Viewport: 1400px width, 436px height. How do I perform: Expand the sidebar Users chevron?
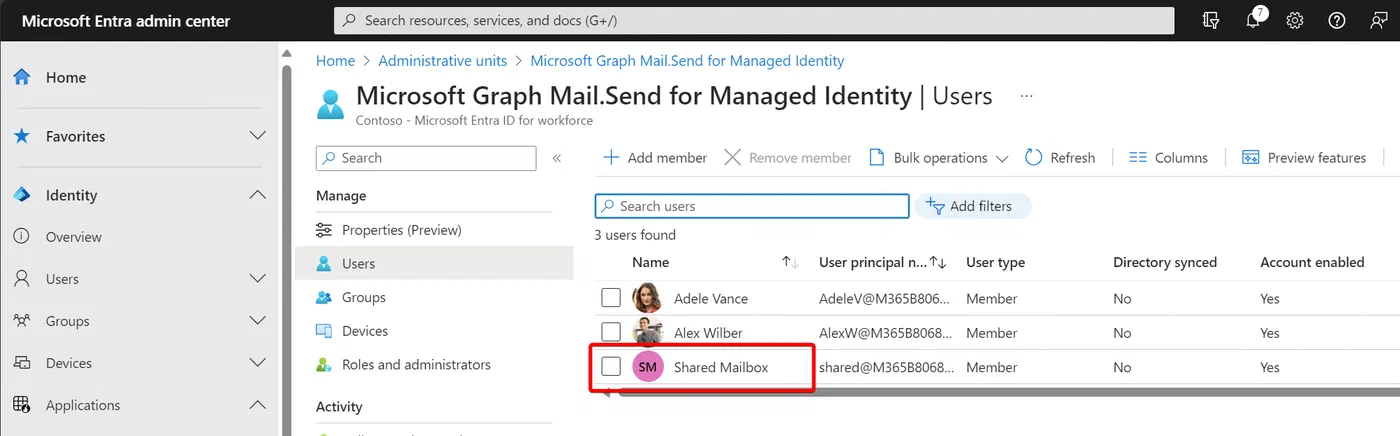pos(257,279)
